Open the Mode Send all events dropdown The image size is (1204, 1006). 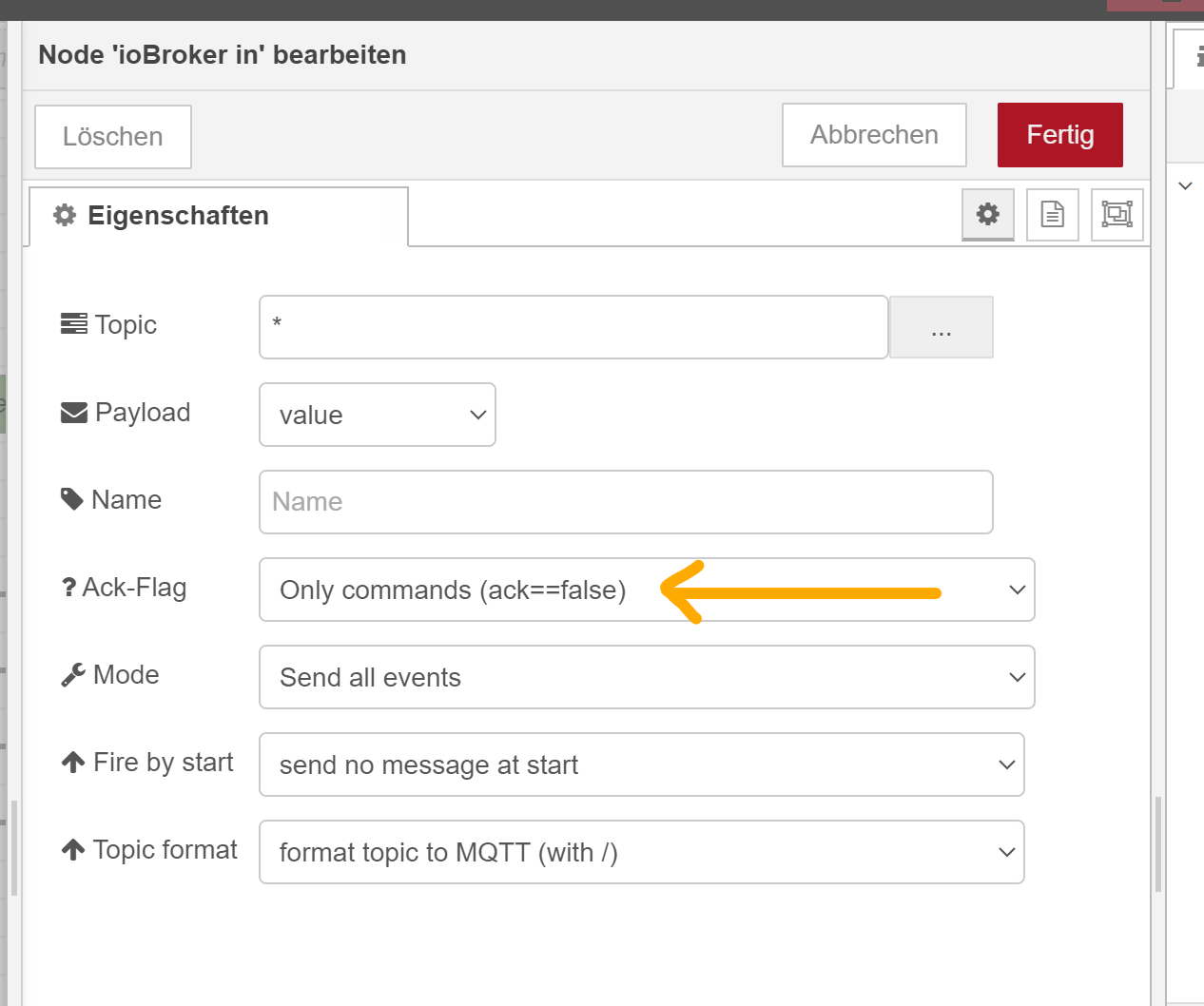click(647, 677)
